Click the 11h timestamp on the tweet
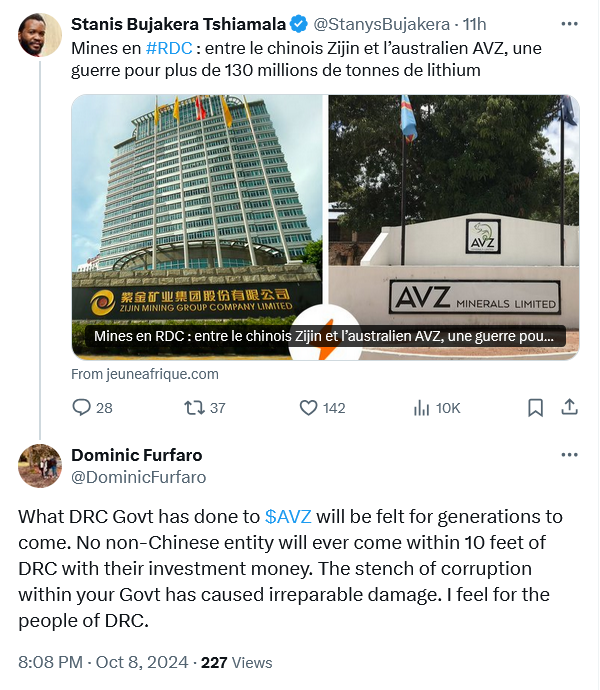Screen dimensions: 600x690 point(474,24)
